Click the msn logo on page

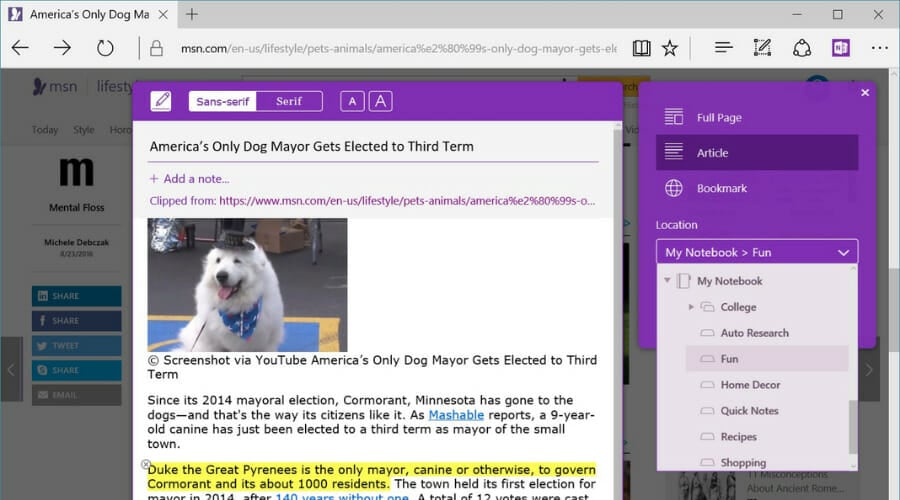tap(55, 87)
